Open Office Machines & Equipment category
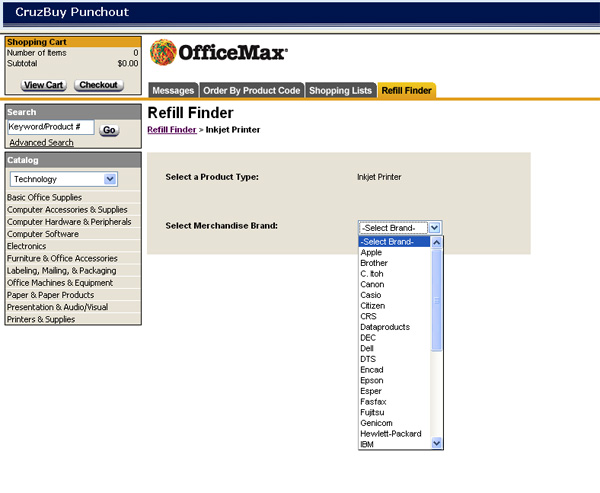 coord(60,283)
